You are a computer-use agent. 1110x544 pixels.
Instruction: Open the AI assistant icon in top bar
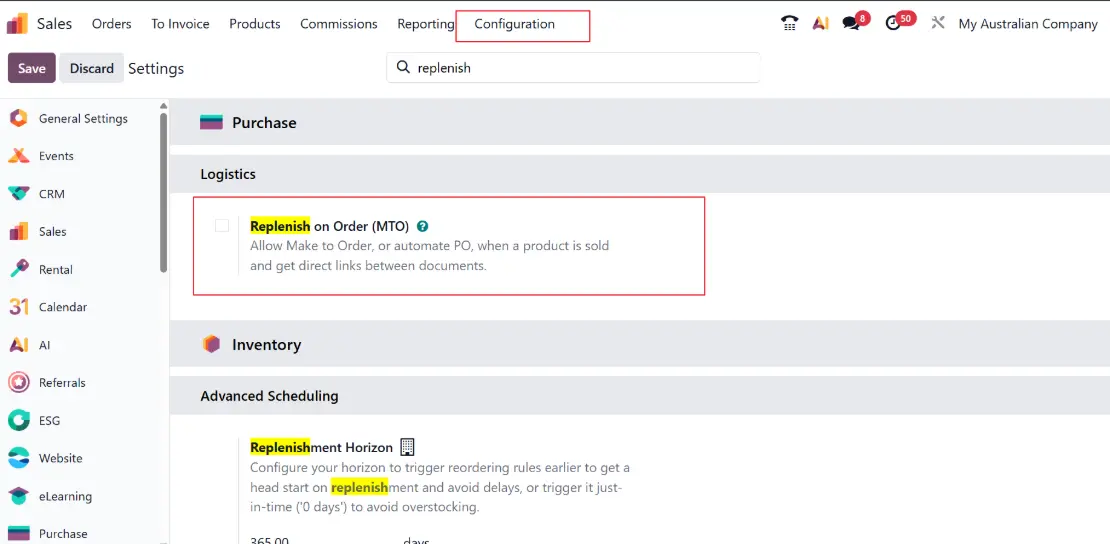(821, 23)
